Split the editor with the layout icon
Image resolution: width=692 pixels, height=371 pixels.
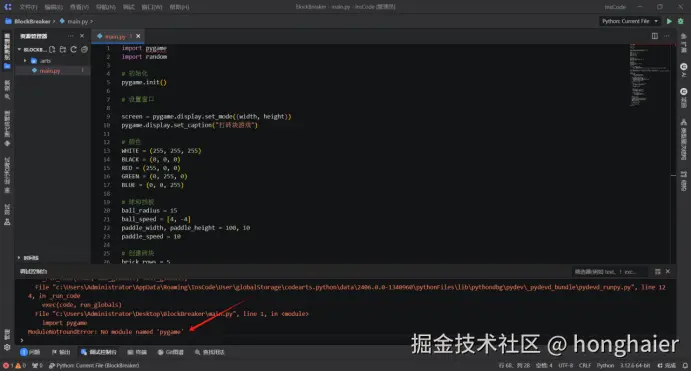pos(654,36)
